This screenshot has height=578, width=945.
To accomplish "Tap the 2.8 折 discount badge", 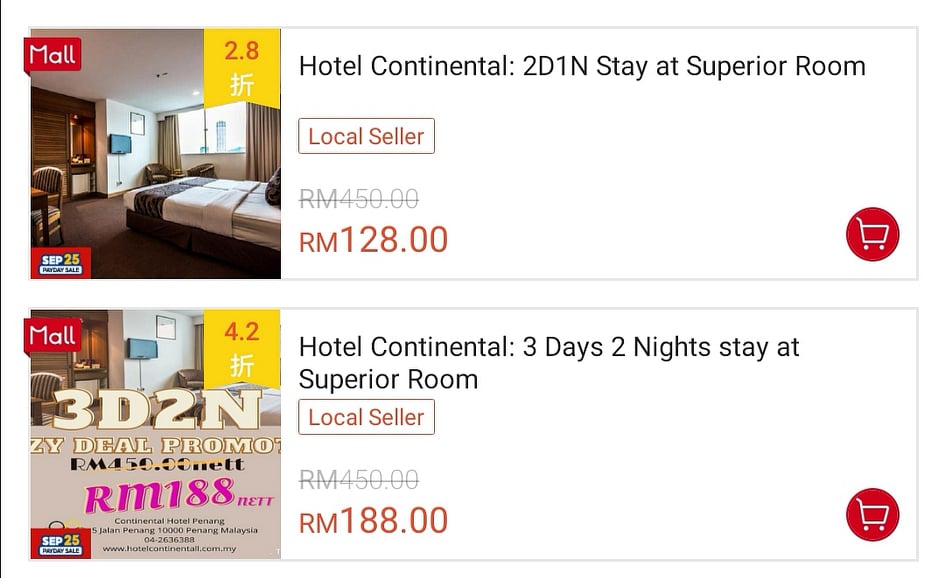I will coord(242,67).
